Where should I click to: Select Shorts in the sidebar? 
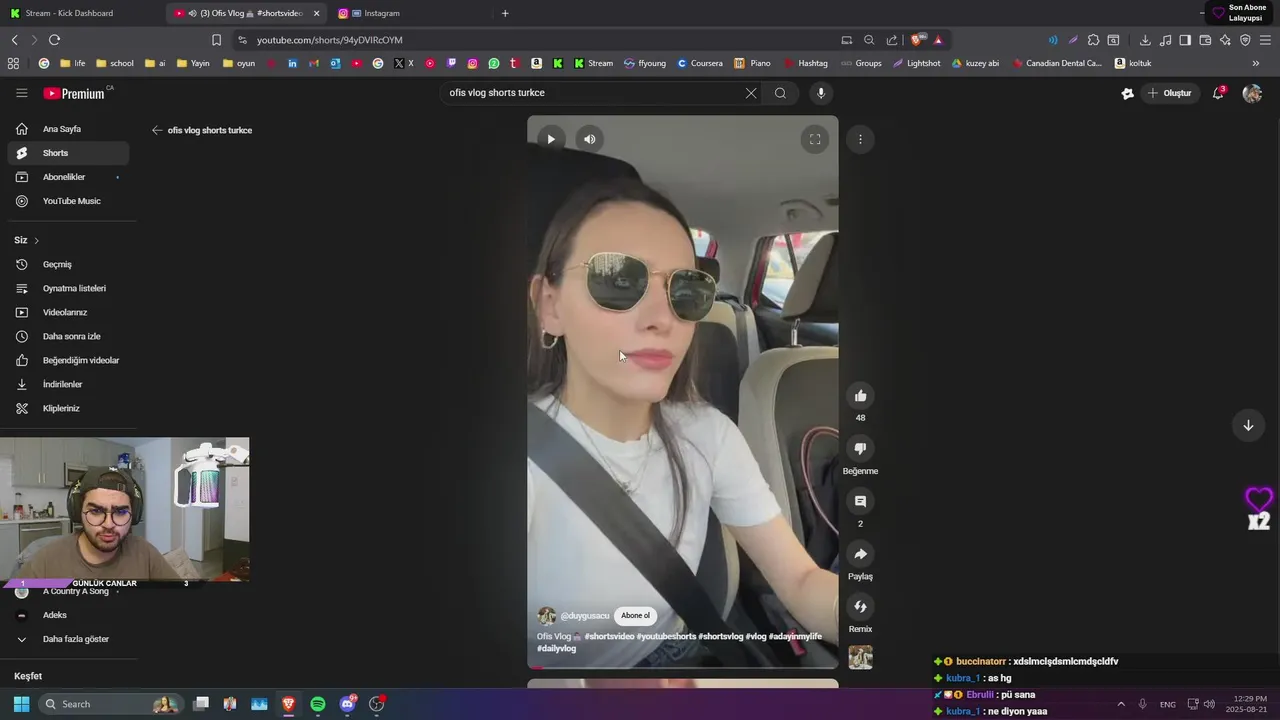pyautogui.click(x=68, y=153)
